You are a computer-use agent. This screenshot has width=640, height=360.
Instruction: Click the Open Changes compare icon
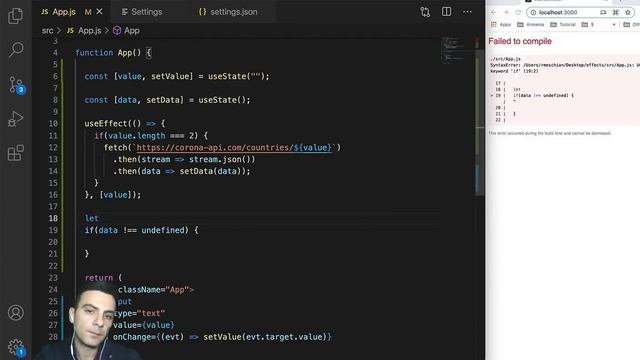[425, 12]
